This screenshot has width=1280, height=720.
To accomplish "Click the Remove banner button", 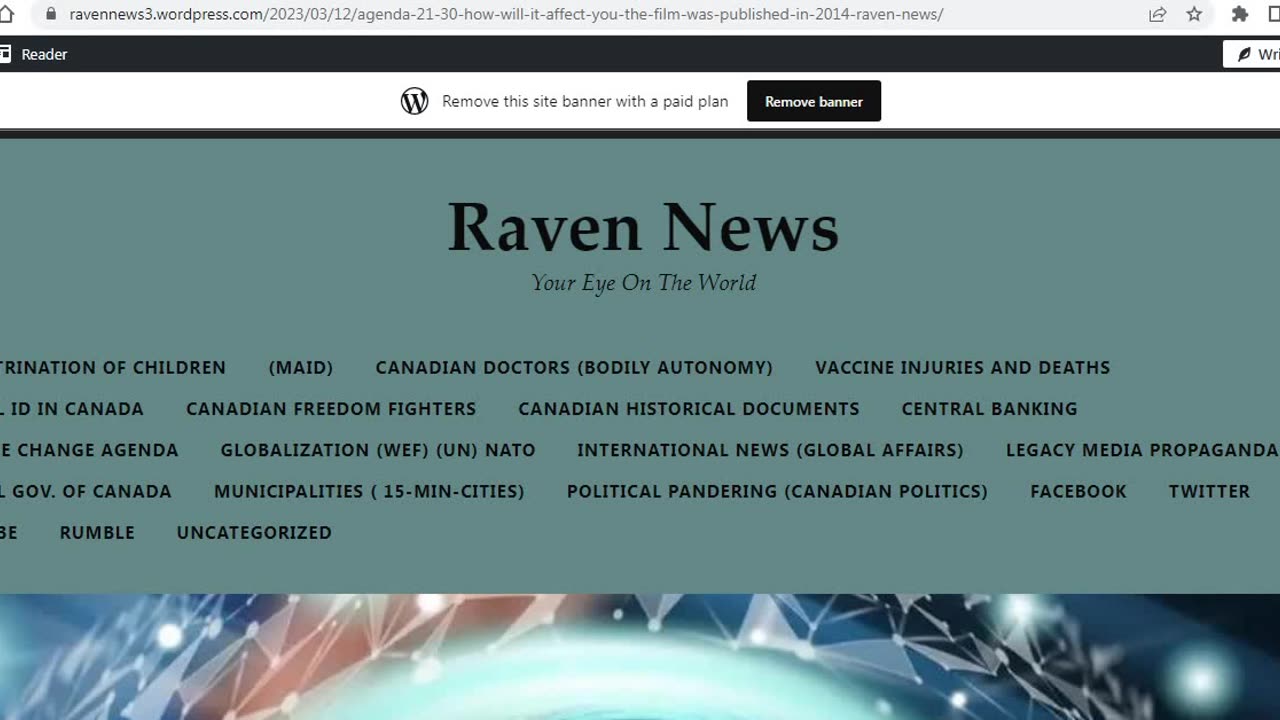I will pos(814,101).
